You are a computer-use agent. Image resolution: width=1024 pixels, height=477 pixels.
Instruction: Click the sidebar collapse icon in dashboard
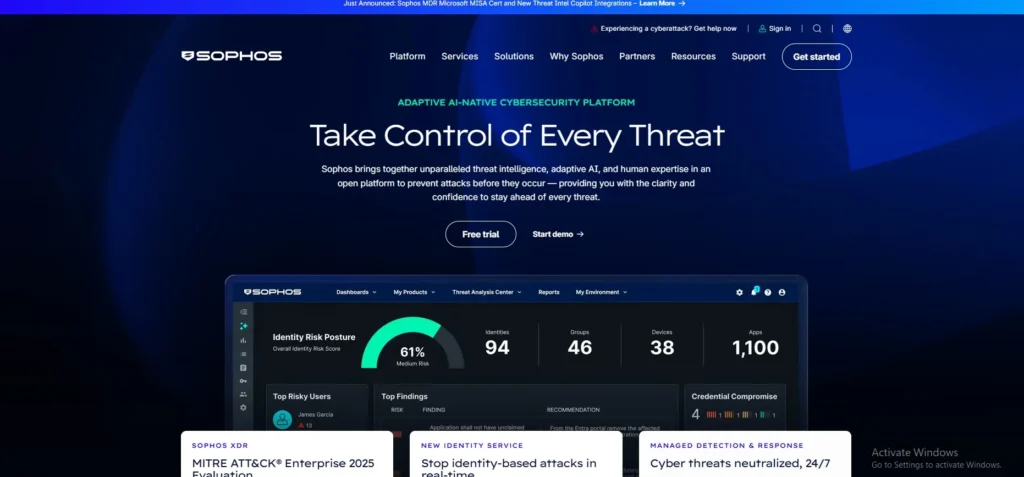tap(244, 312)
